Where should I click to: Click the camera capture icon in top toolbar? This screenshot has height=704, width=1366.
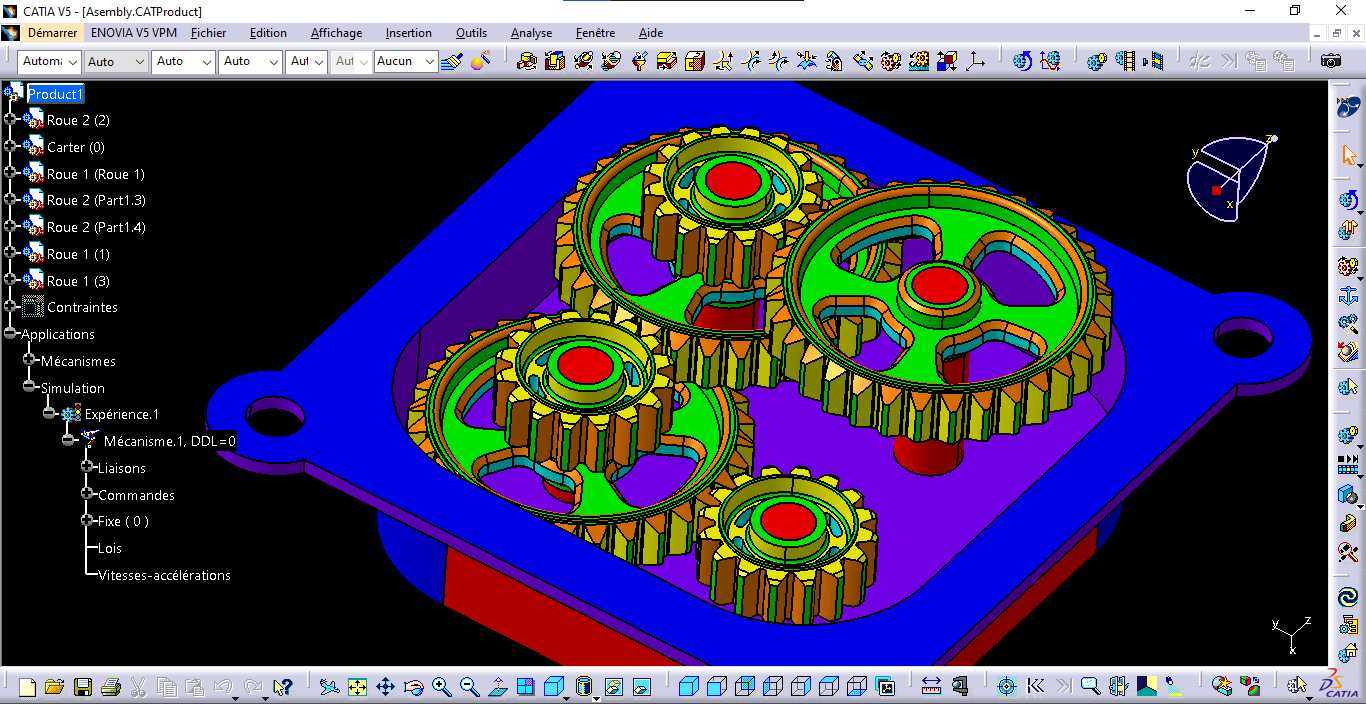(x=1330, y=61)
